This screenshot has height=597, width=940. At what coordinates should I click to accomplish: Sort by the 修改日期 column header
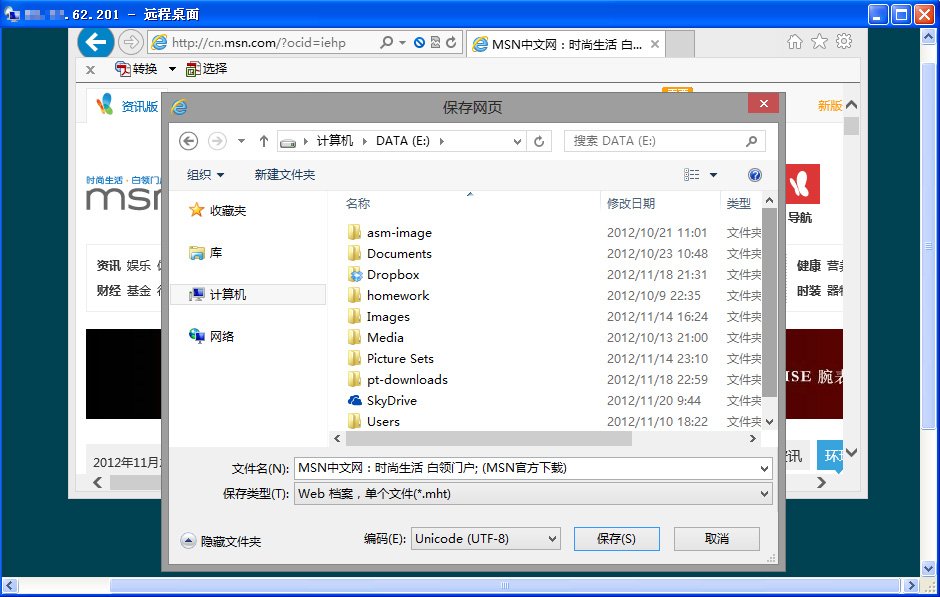point(631,204)
